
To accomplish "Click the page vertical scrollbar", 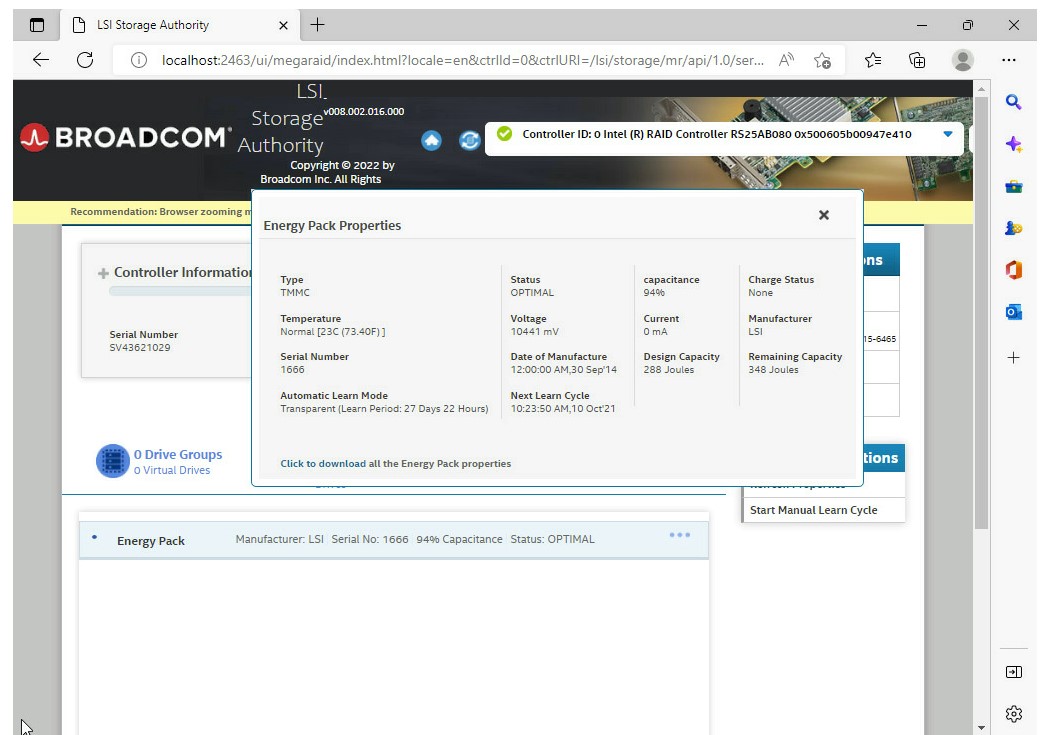I will point(981,300).
